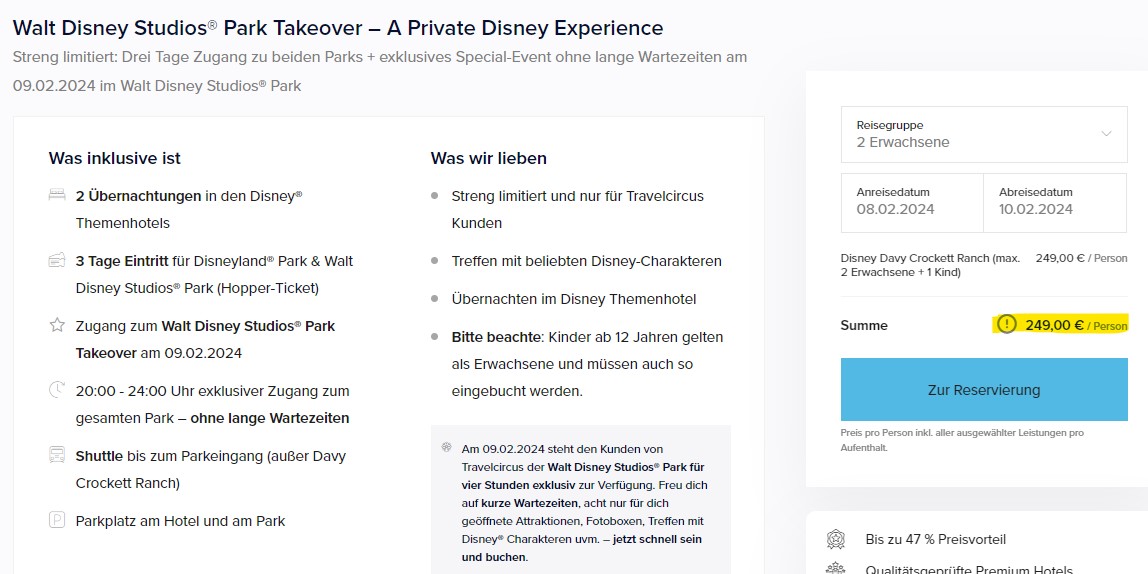Click the Was inklusive ist heading
The image size is (1148, 574).
(x=114, y=158)
